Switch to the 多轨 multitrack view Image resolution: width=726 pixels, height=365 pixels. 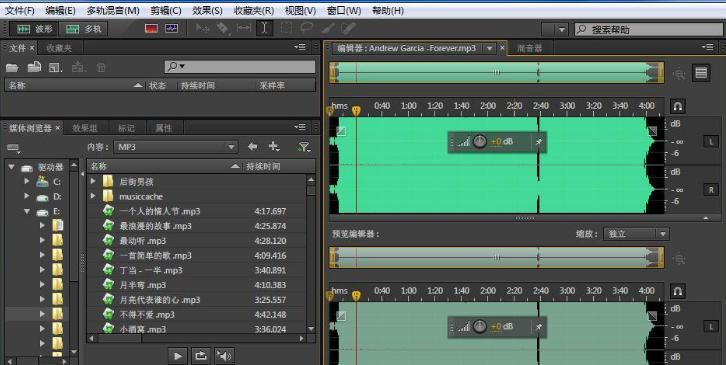pos(83,29)
